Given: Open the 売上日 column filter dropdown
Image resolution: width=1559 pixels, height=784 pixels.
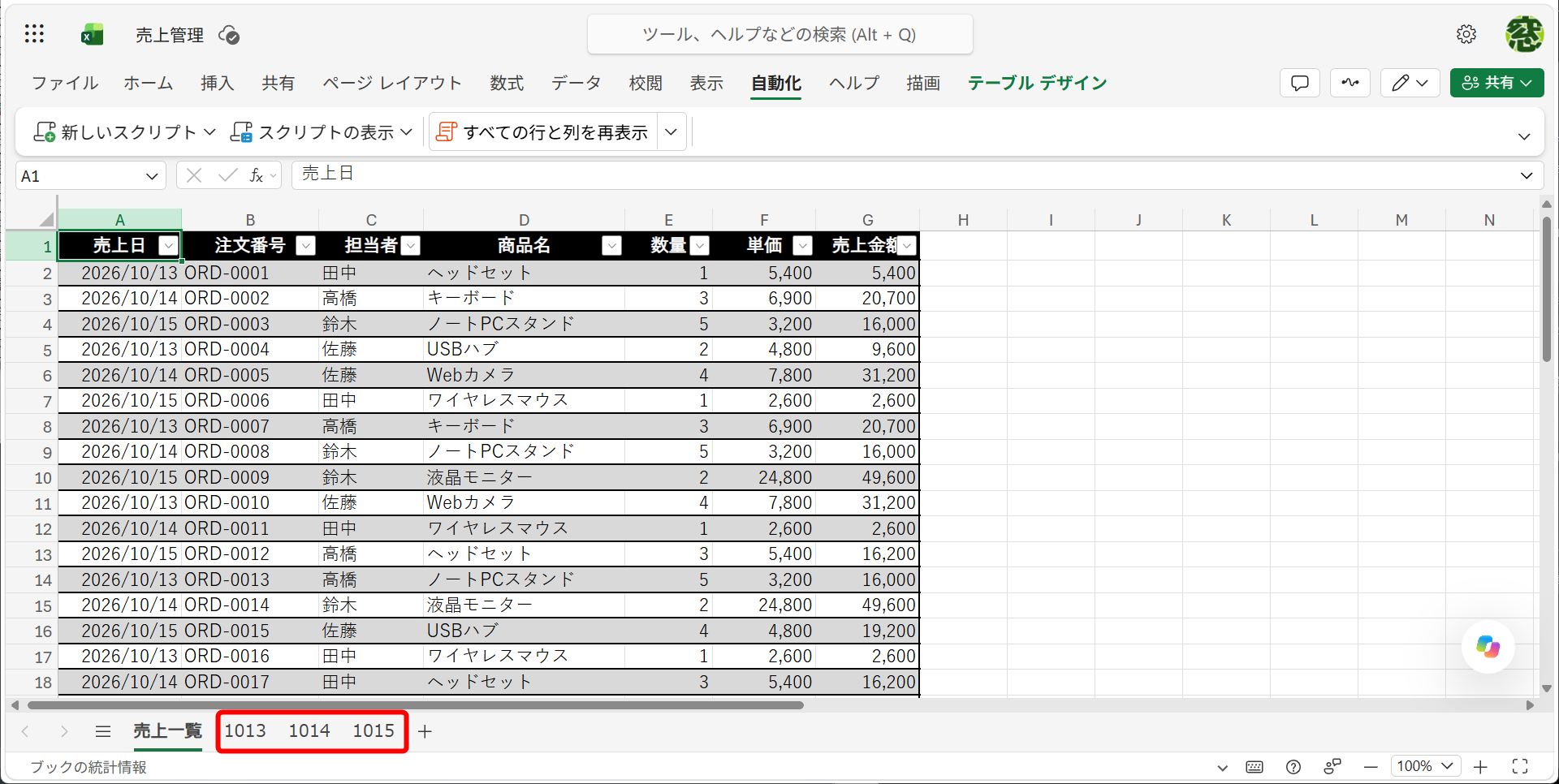Looking at the screenshot, I should coord(168,246).
